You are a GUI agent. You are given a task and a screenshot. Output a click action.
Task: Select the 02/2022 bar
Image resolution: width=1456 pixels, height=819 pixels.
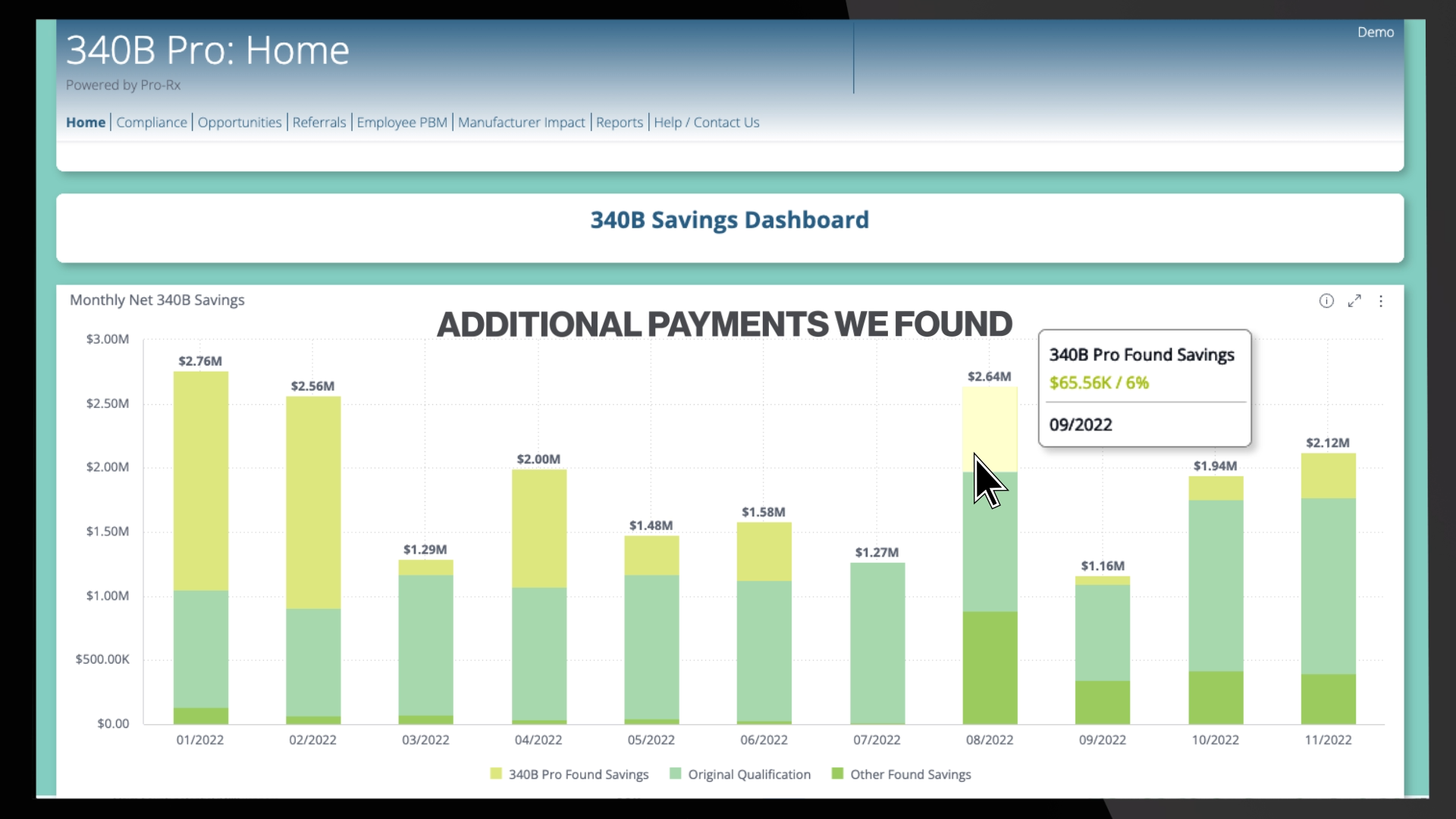tap(313, 560)
